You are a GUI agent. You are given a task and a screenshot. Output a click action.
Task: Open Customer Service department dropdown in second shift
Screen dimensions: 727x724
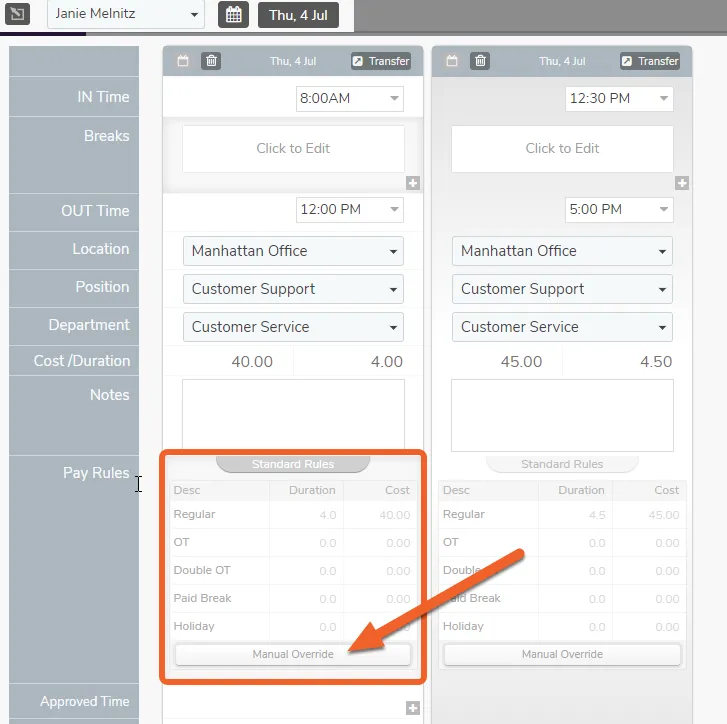click(x=562, y=327)
